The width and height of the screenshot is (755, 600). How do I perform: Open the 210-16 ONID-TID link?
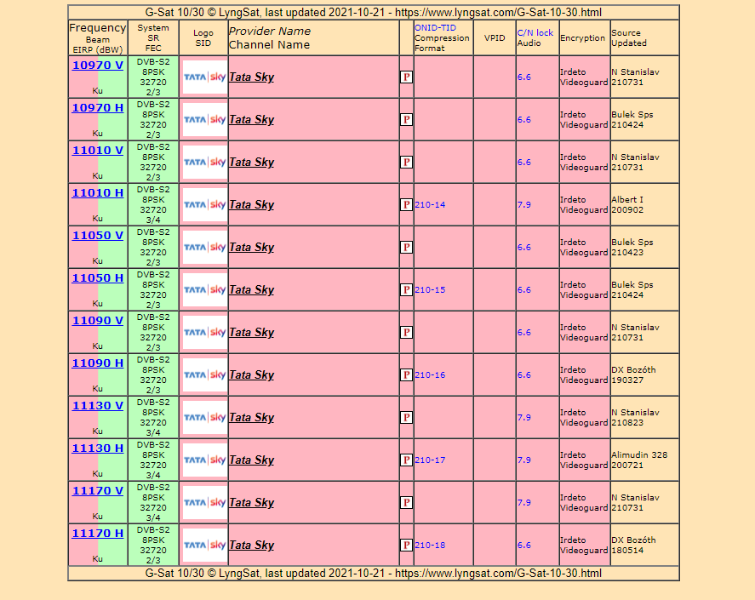point(430,375)
